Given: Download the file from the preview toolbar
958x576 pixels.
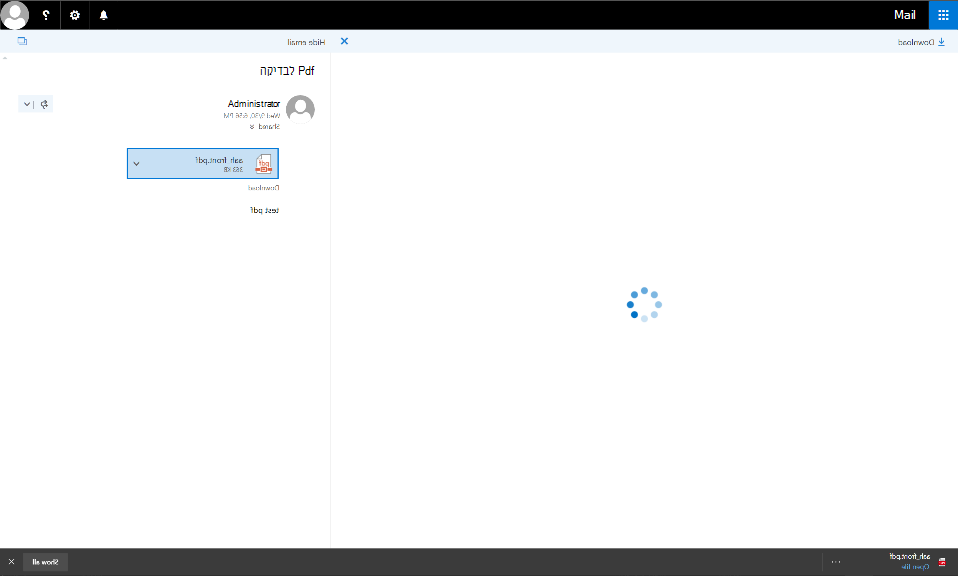Looking at the screenshot, I should point(921,42).
